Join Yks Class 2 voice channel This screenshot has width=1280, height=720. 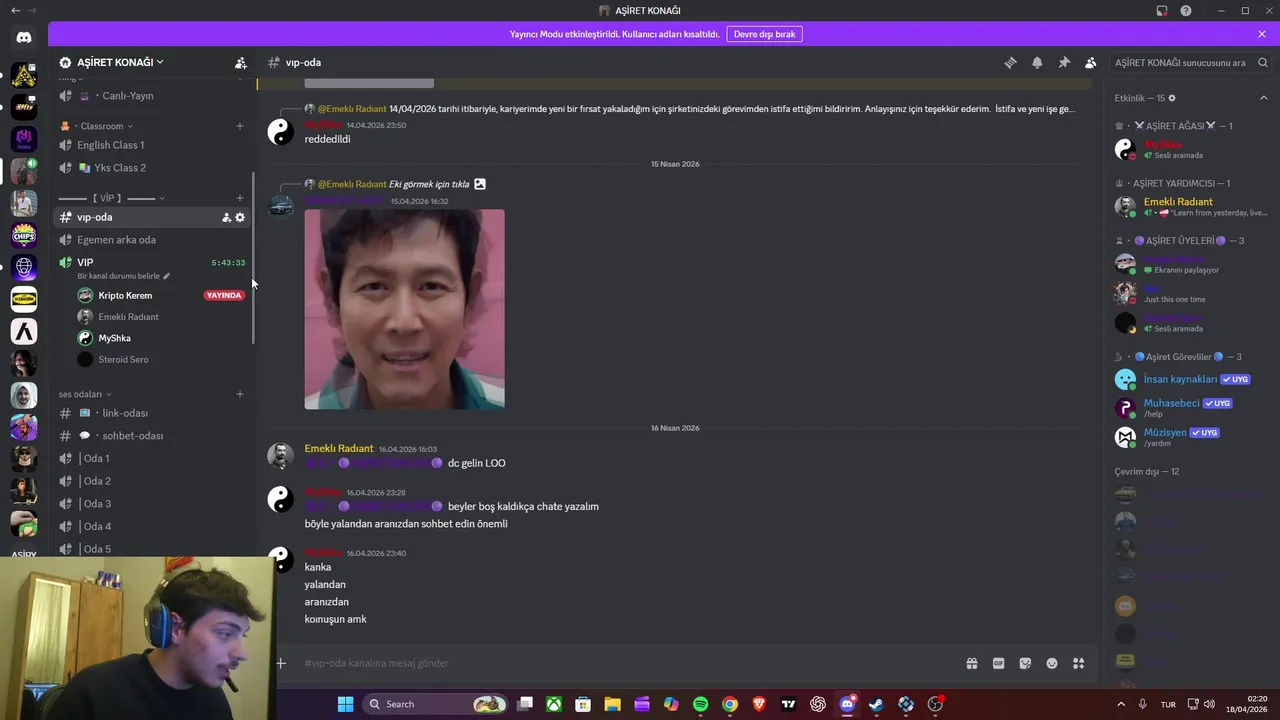[x=152, y=168]
